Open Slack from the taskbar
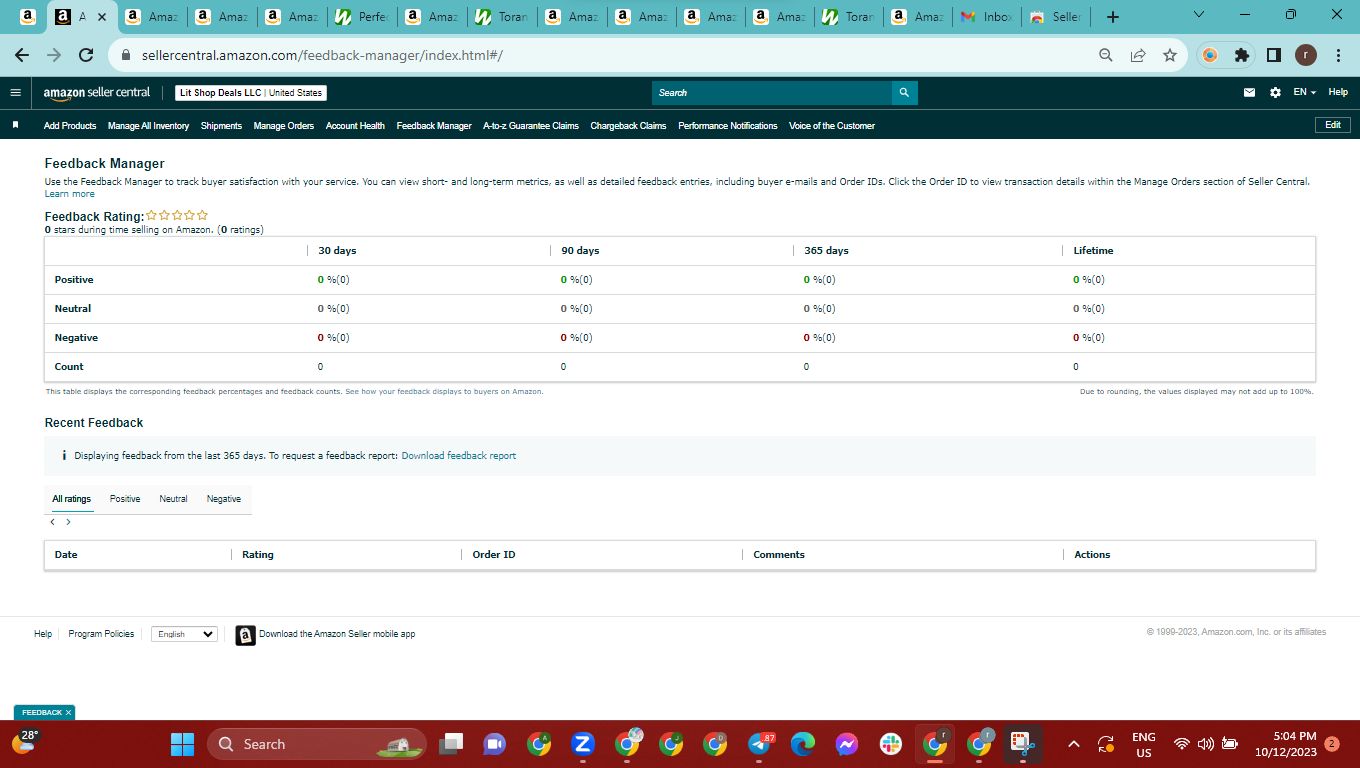The image size is (1360, 768). 891,744
